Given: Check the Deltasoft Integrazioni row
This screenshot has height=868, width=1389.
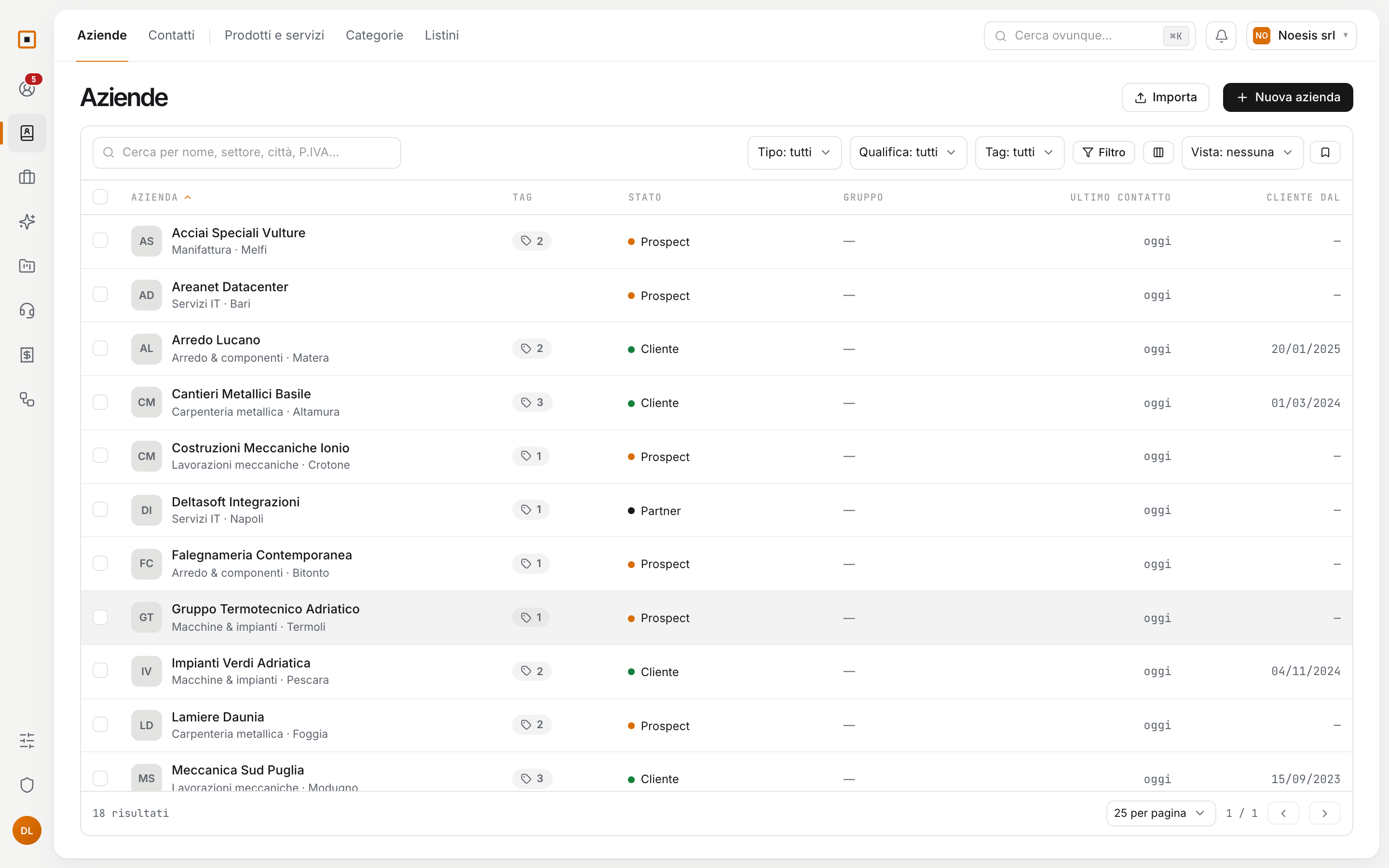Looking at the screenshot, I should tap(100, 510).
